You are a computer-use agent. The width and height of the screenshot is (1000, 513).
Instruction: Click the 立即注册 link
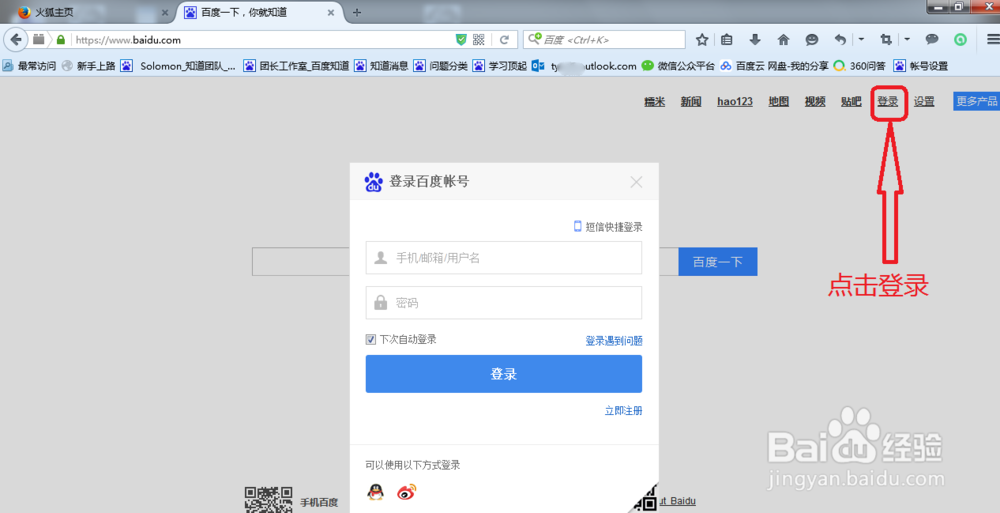pyautogui.click(x=623, y=410)
